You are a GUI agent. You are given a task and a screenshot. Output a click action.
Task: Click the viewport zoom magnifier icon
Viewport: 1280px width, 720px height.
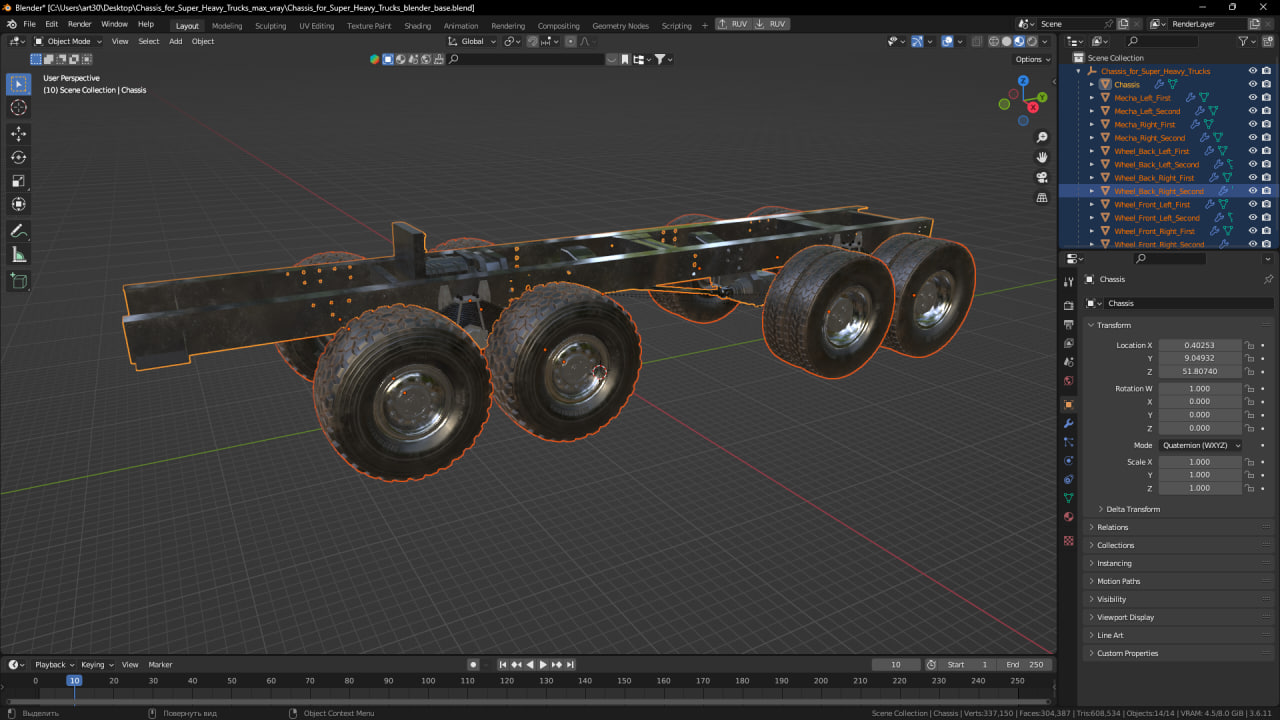tap(1042, 137)
